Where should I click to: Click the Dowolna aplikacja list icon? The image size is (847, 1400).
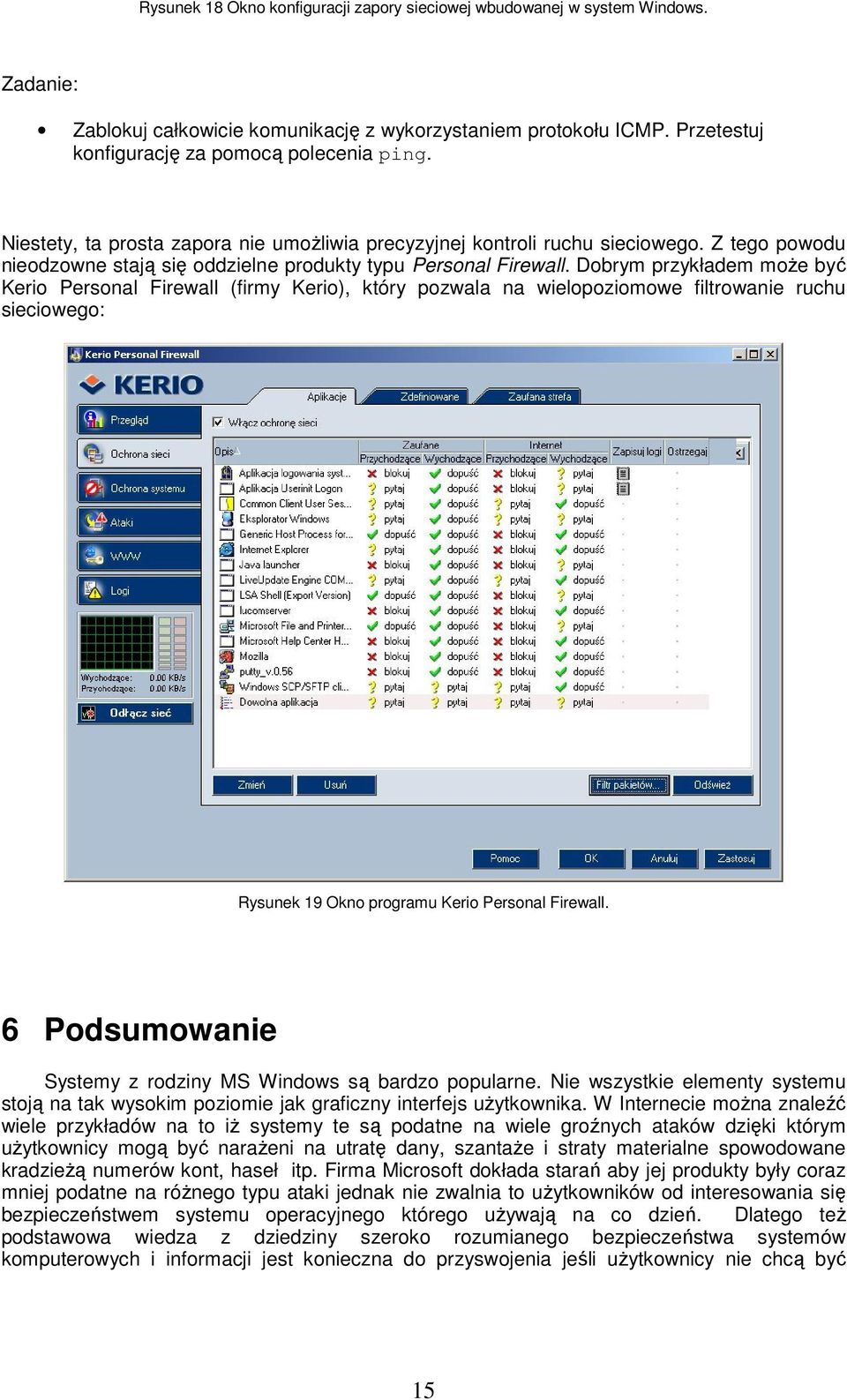pyautogui.click(x=226, y=703)
